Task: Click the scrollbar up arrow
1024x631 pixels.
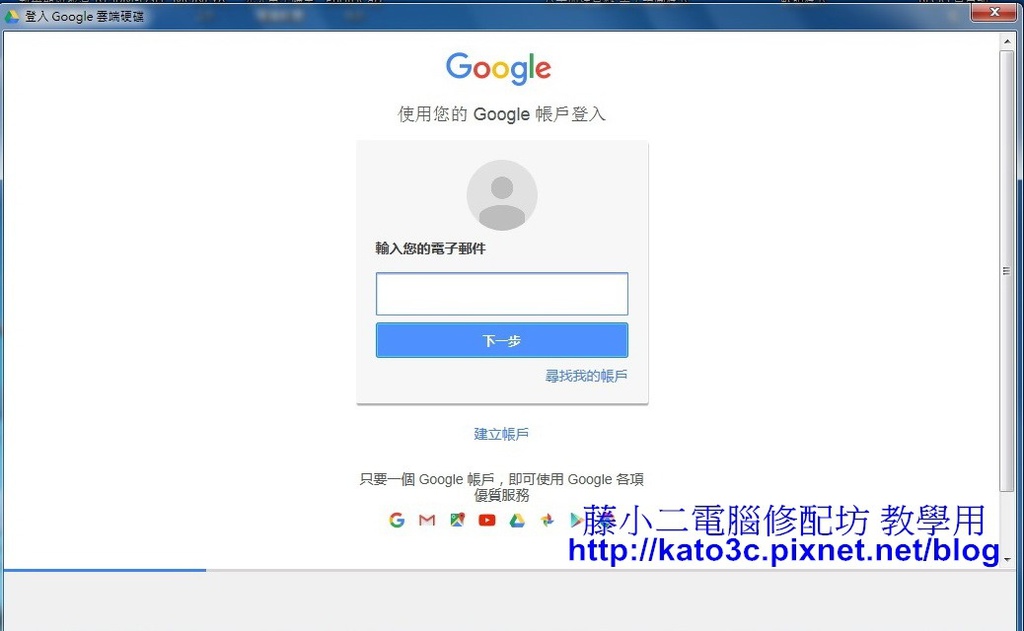Action: pyautogui.click(x=1007, y=41)
